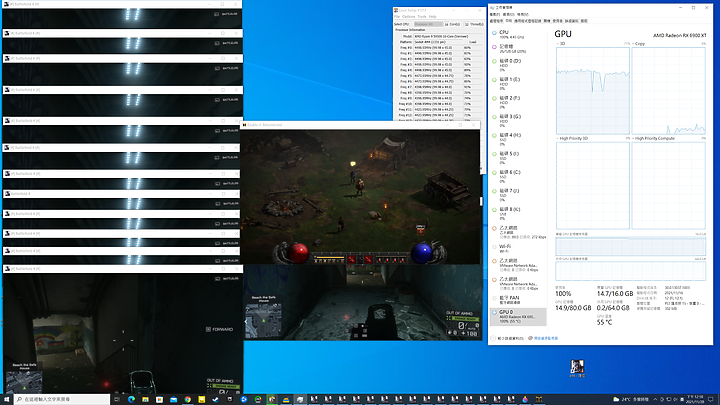Select the Wi-Fi entry in Task Manager sidebar
Screen dimensions: 720x405
coord(518,249)
